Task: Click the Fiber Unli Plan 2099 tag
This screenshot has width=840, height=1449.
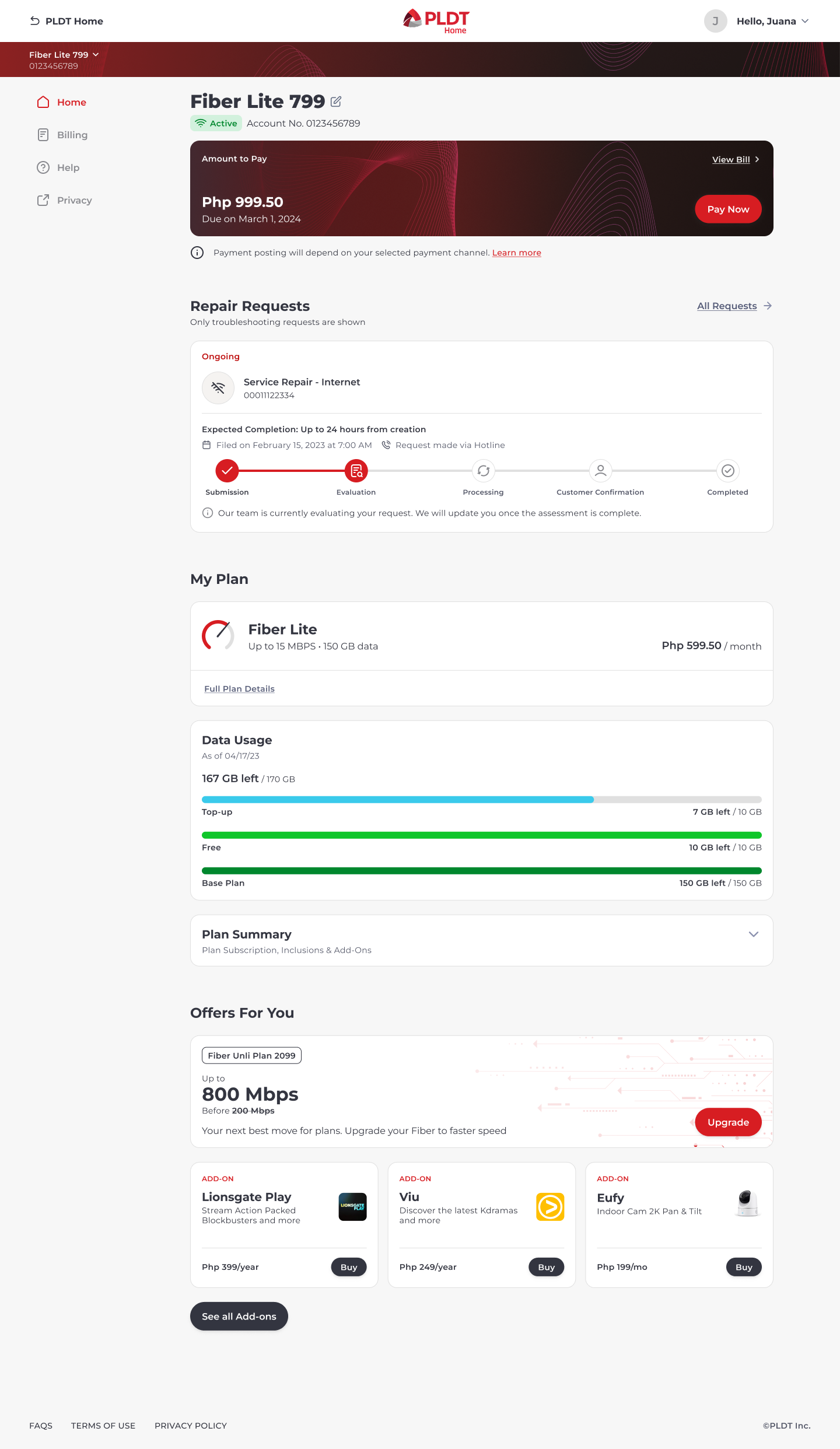Action: tap(251, 1055)
